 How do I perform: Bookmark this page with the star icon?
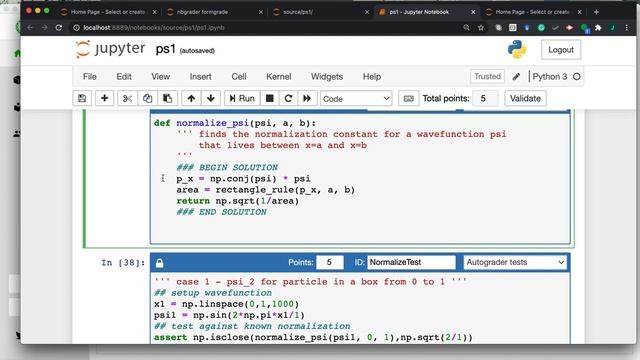(x=481, y=28)
